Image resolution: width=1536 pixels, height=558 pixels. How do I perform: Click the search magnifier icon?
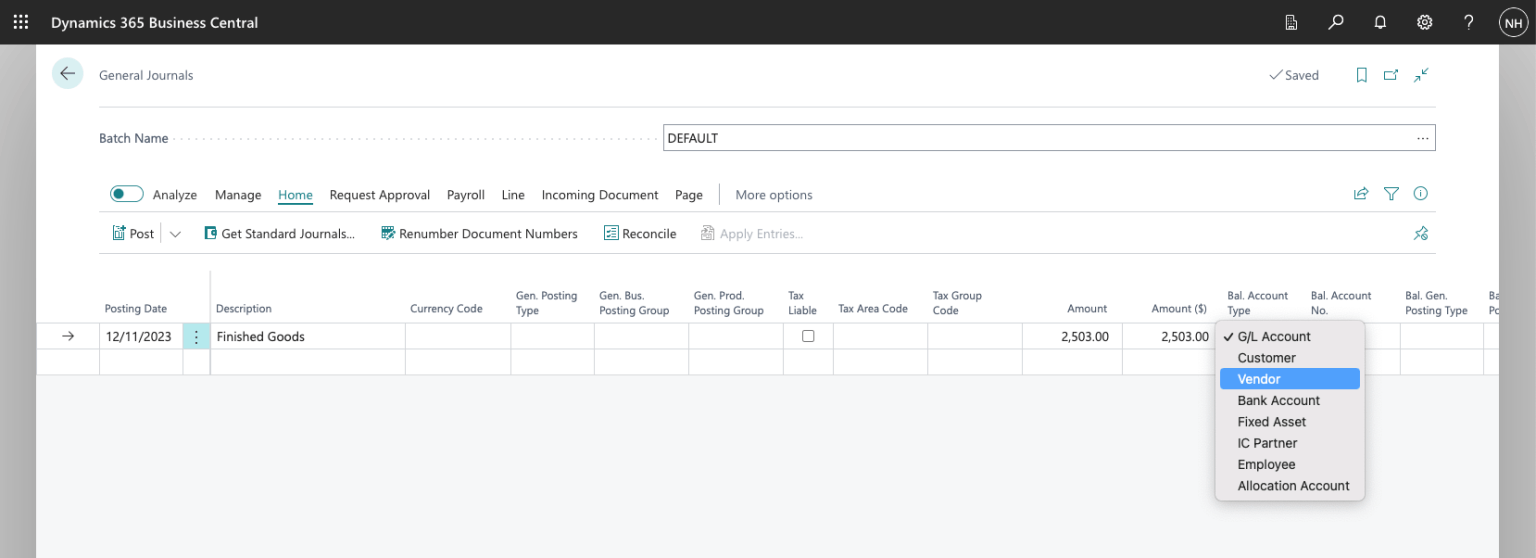(1336, 22)
